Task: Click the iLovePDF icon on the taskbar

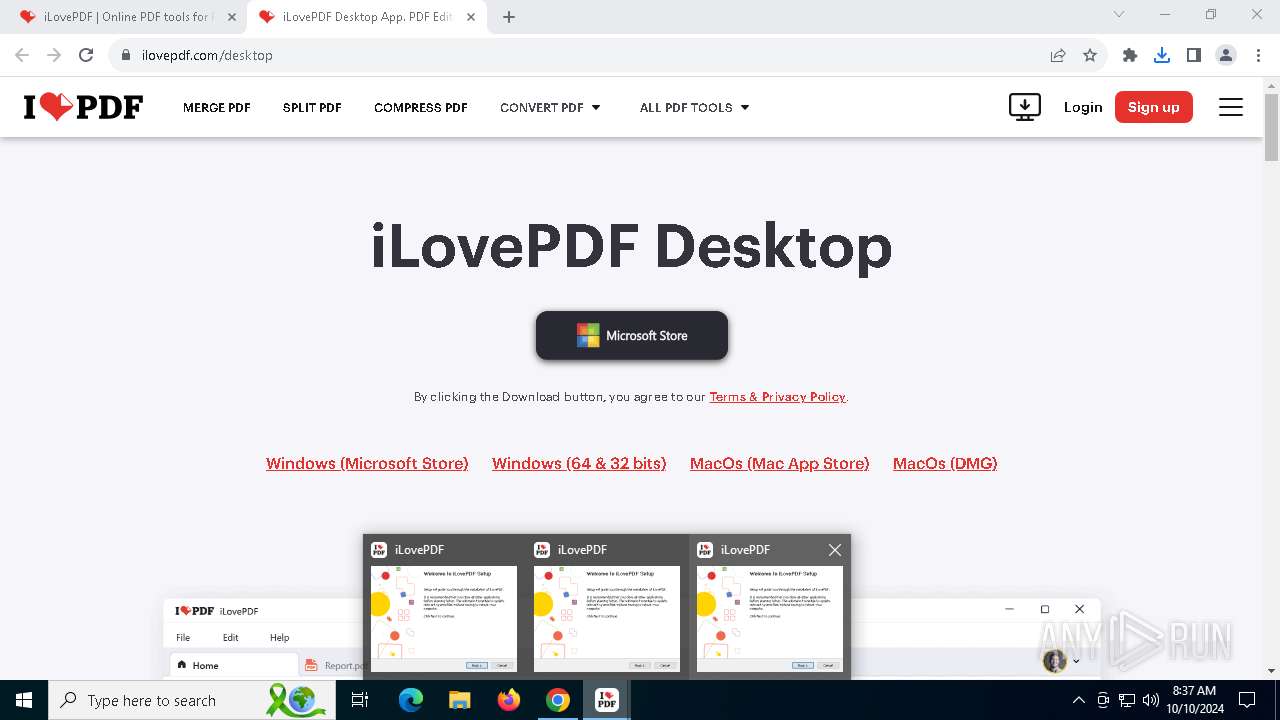Action: pyautogui.click(x=607, y=700)
